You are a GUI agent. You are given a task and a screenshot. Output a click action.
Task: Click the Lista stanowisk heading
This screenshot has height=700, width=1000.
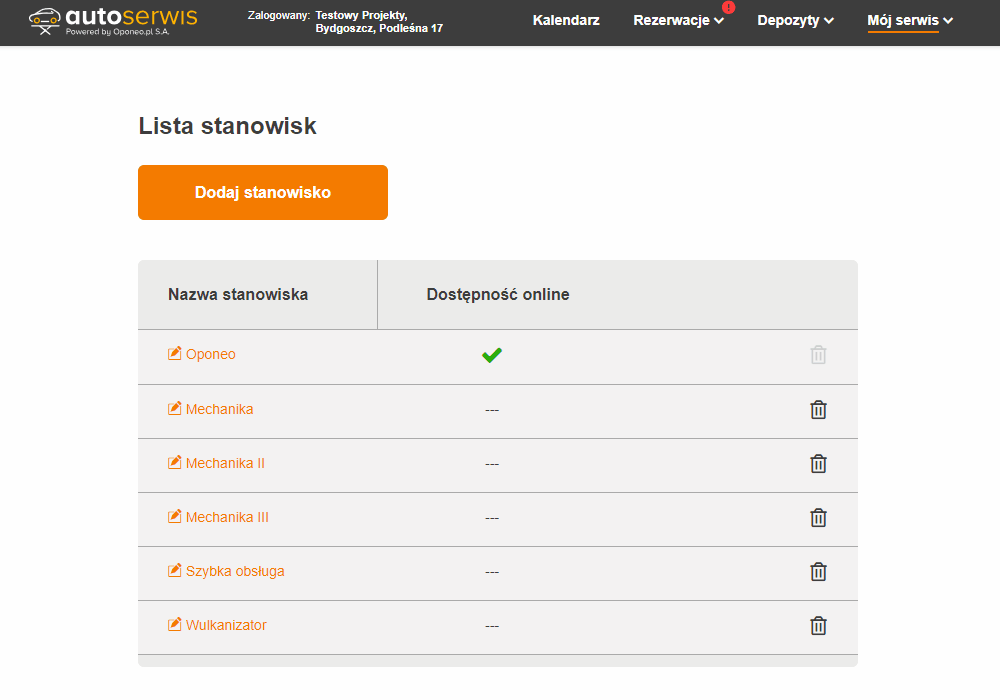click(x=228, y=126)
